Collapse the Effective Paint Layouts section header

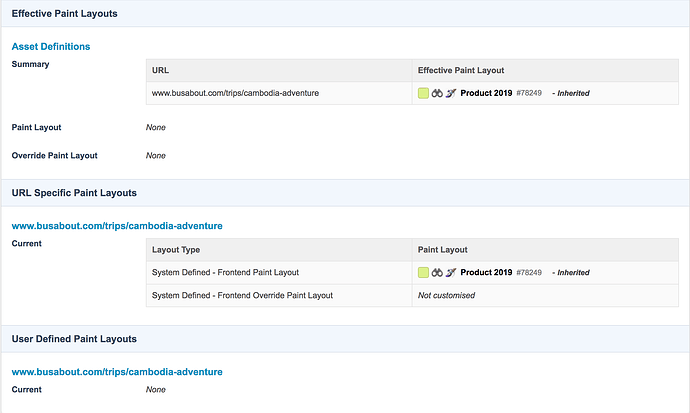coord(64,13)
